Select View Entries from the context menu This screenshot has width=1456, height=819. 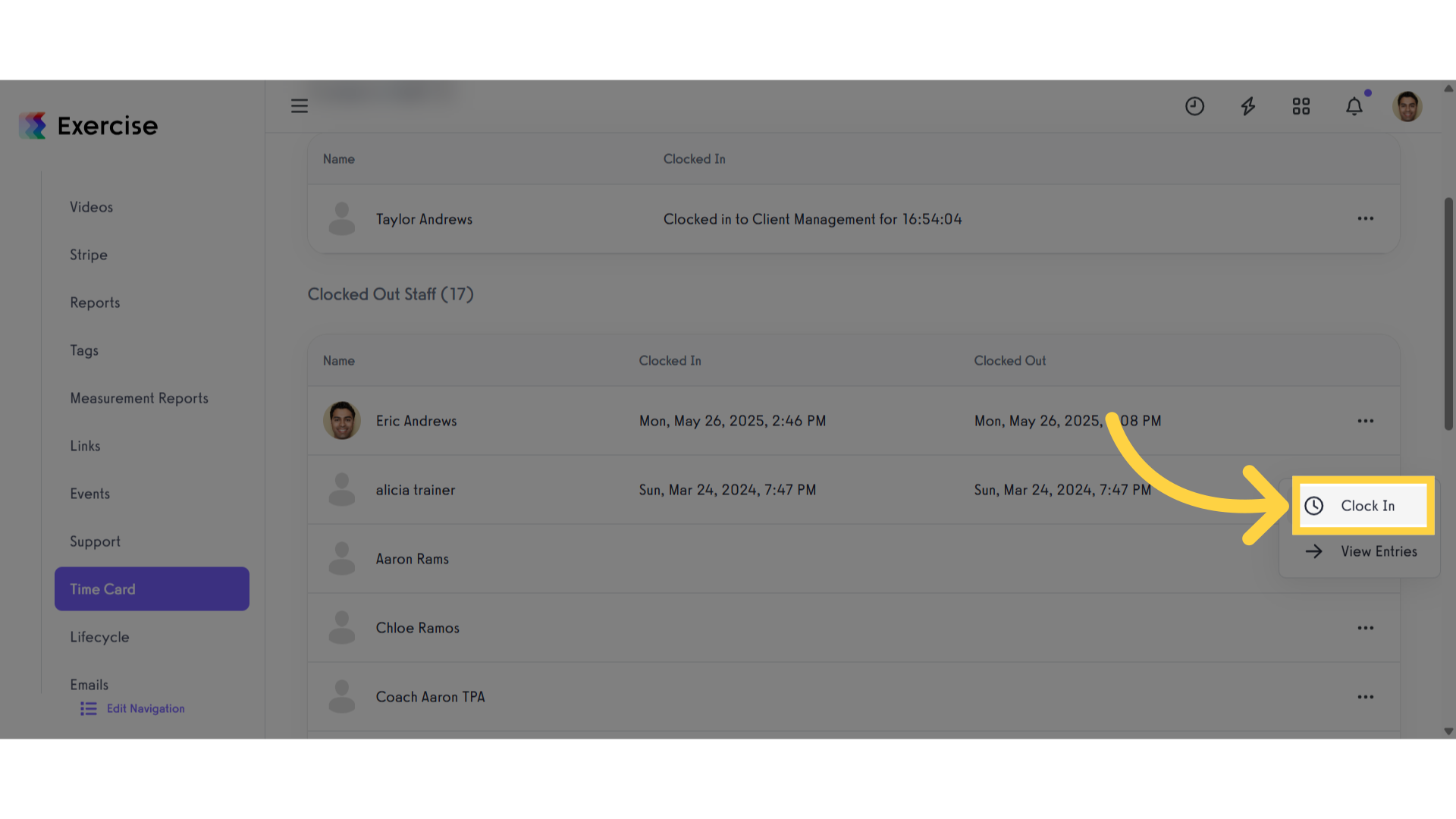(x=1360, y=551)
